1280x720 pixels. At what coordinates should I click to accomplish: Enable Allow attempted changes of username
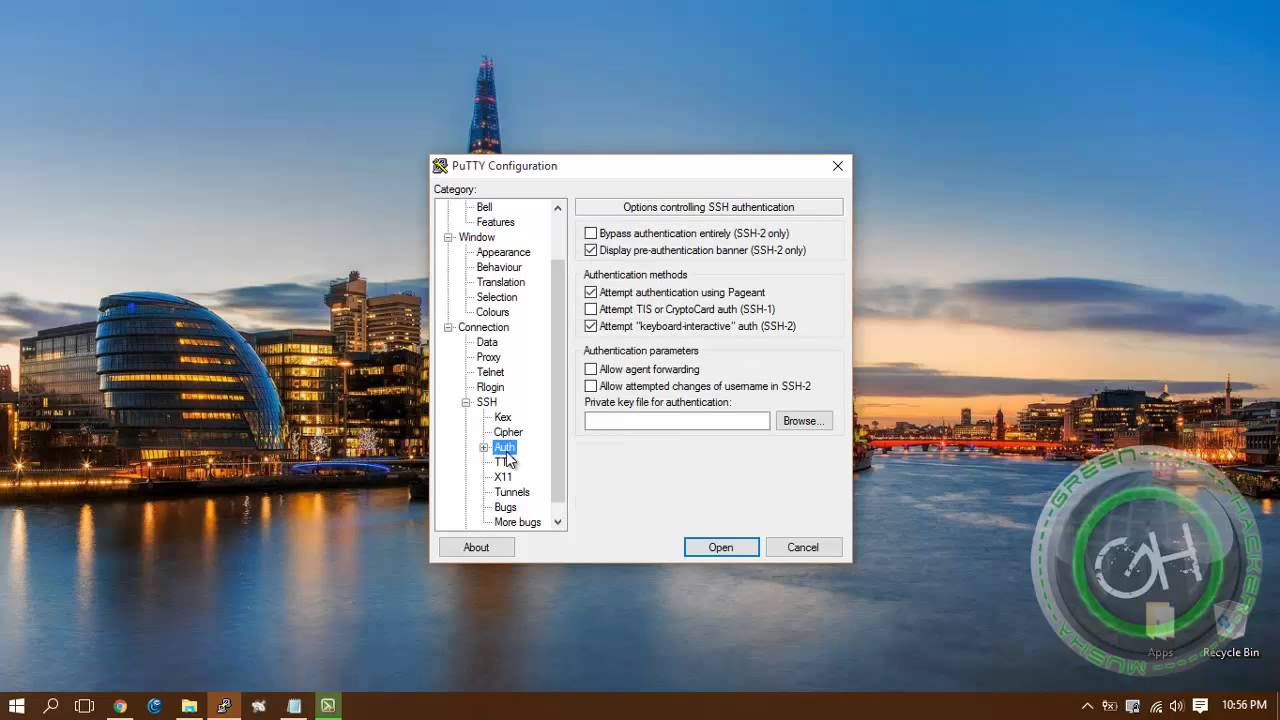[591, 386]
